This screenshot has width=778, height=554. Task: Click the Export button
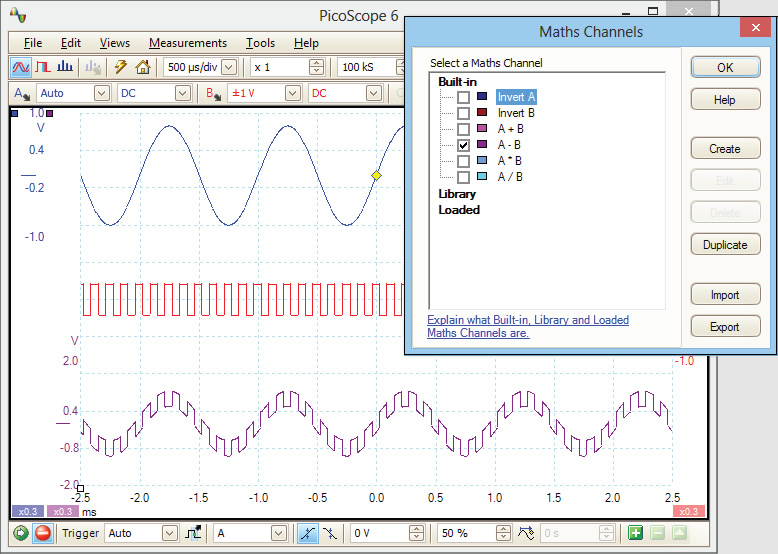tap(725, 327)
